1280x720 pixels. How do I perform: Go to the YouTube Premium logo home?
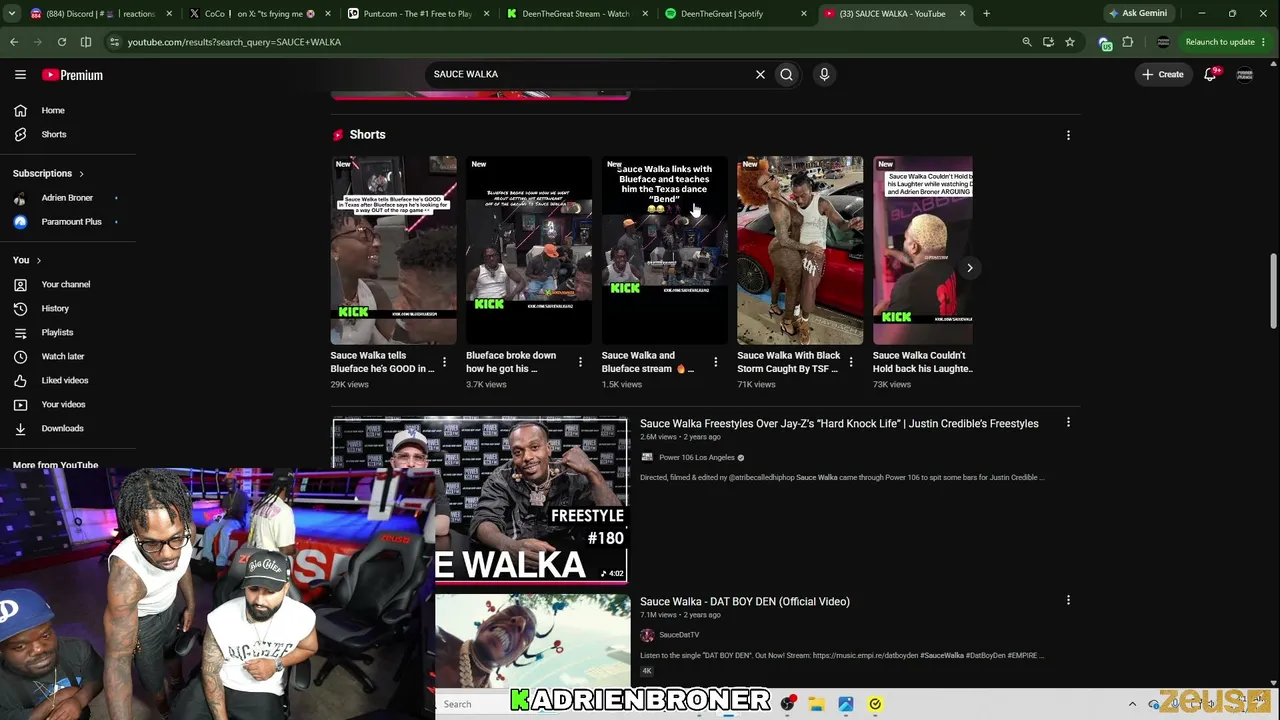tap(72, 75)
